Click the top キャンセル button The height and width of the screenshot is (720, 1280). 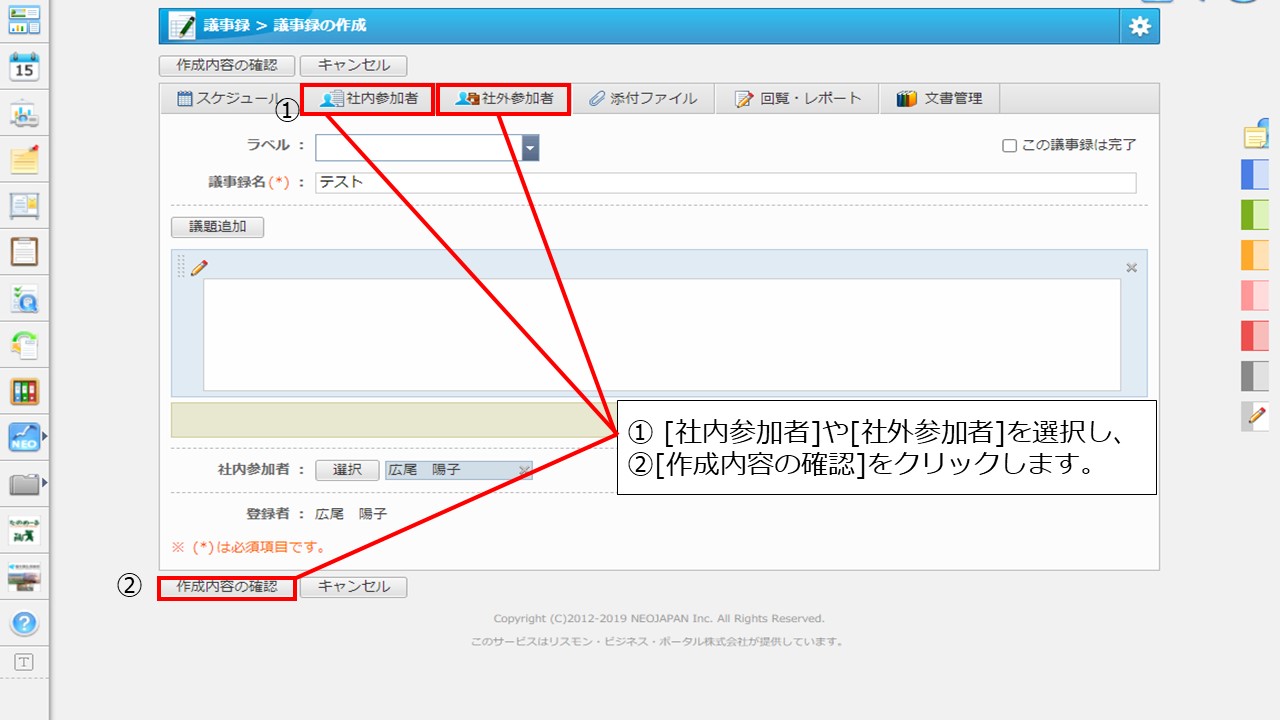point(353,66)
